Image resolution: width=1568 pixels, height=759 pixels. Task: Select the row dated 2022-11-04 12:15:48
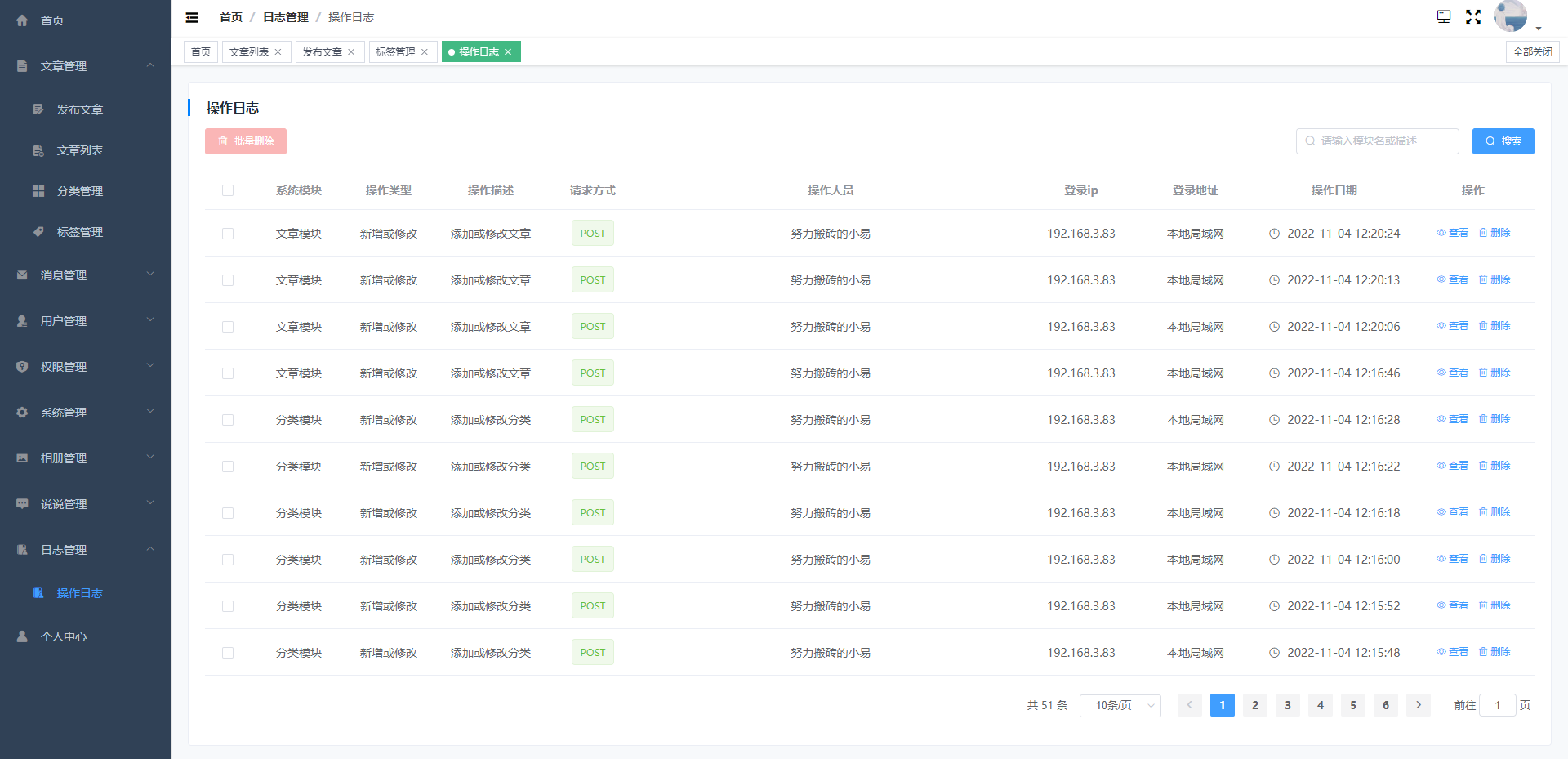228,653
